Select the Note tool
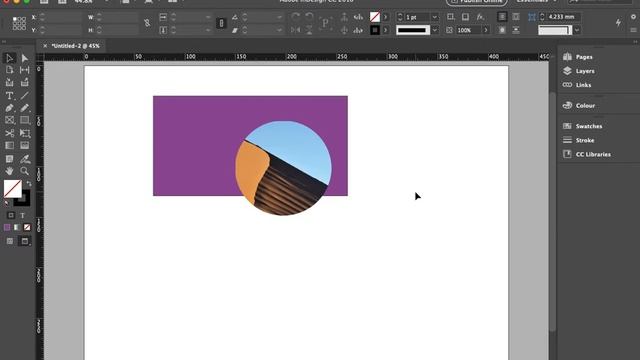 9,158
